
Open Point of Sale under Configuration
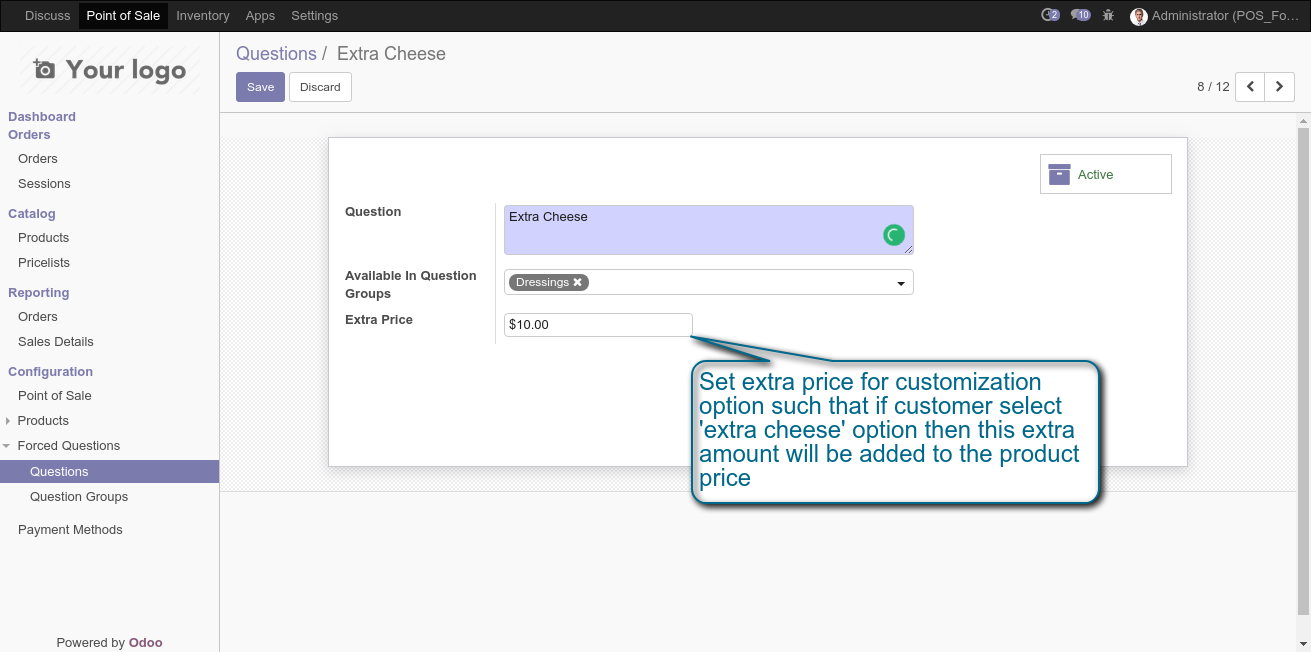[55, 396]
